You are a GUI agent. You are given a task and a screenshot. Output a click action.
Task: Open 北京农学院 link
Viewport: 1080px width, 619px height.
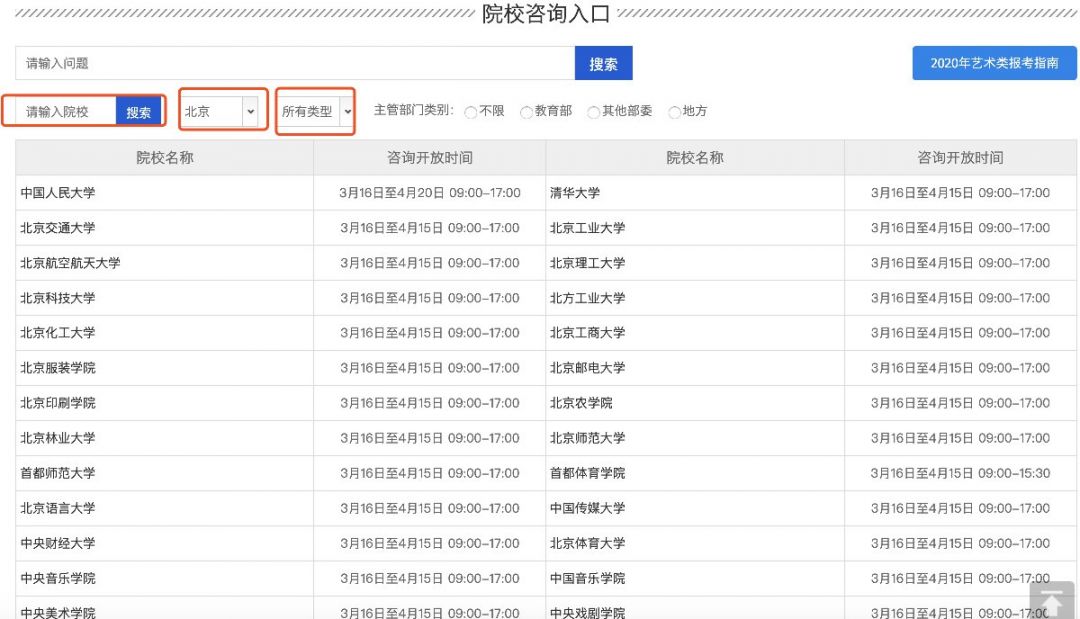[581, 403]
